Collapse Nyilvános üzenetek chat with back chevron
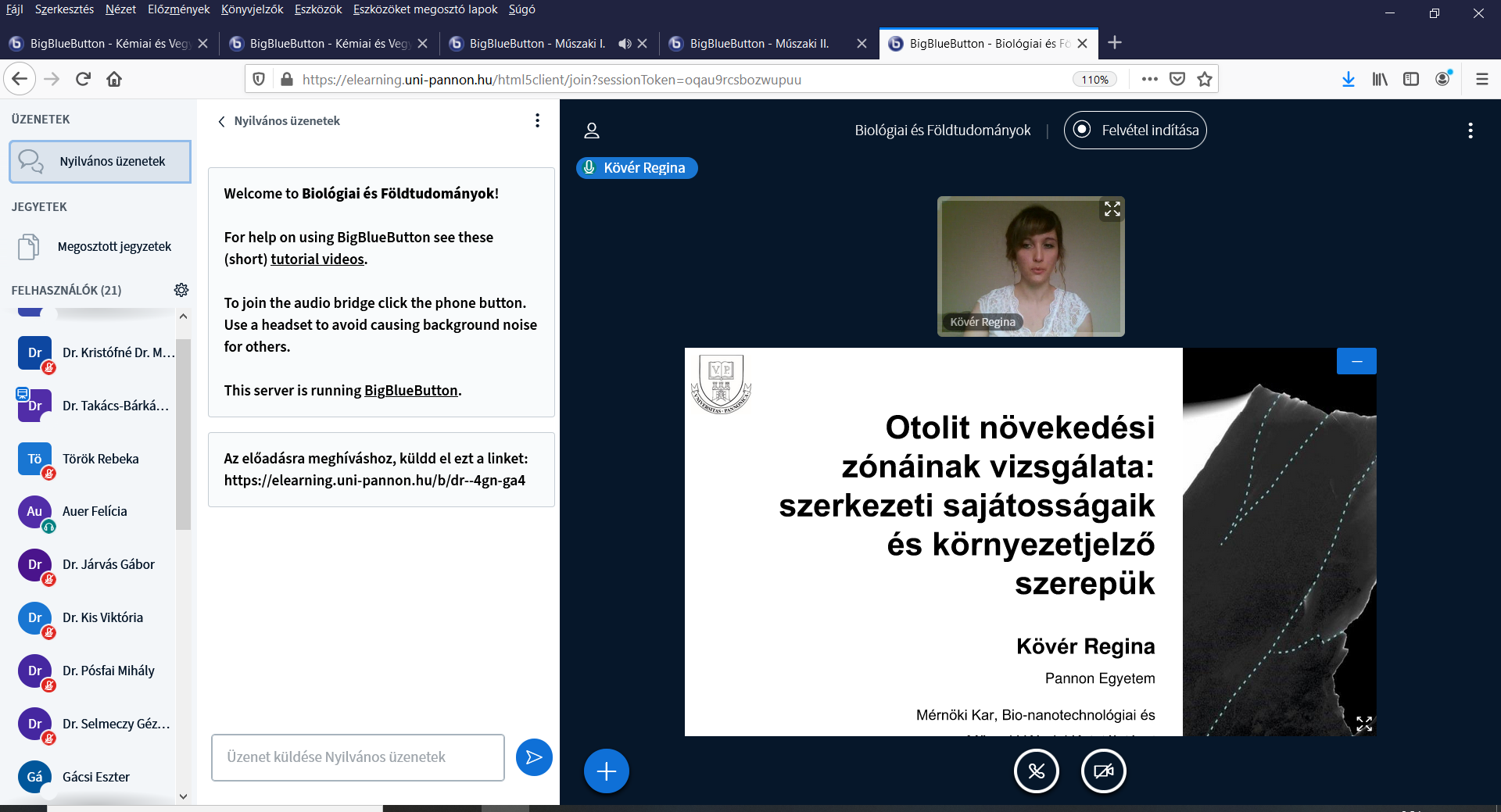Screen dimensions: 1501x812 point(222,121)
